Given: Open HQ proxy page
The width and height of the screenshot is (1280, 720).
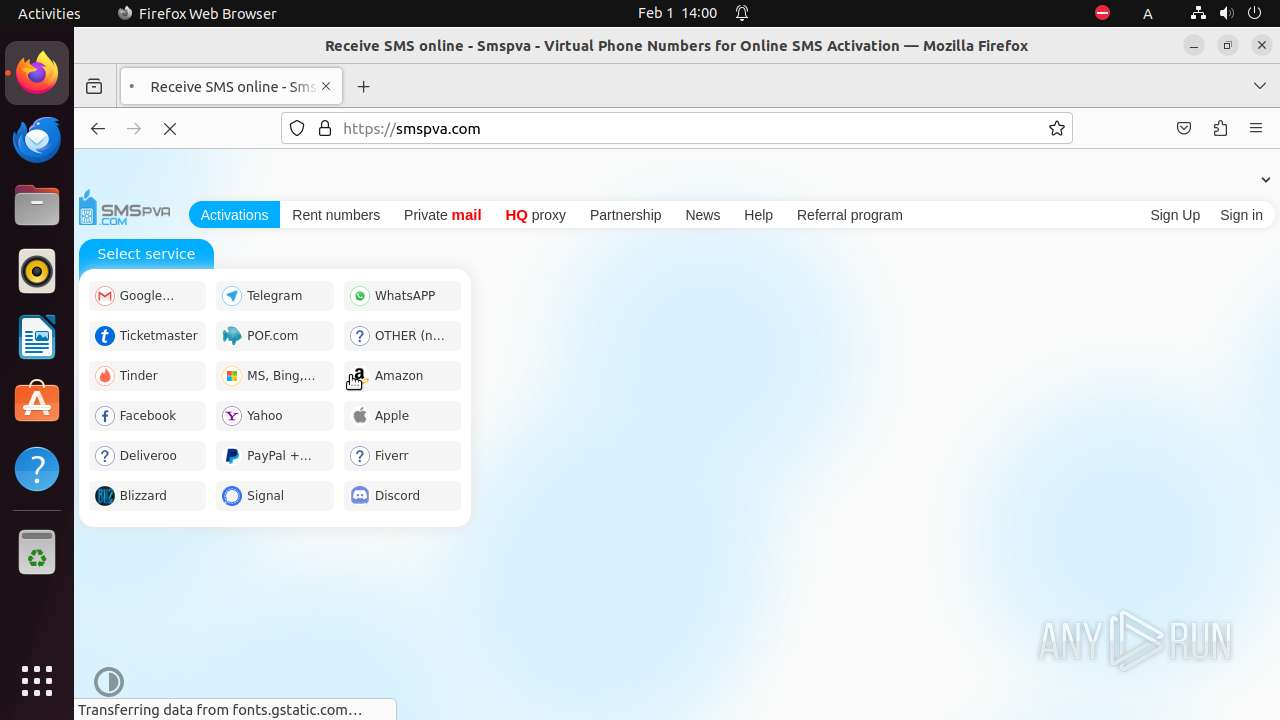Looking at the screenshot, I should tap(536, 215).
